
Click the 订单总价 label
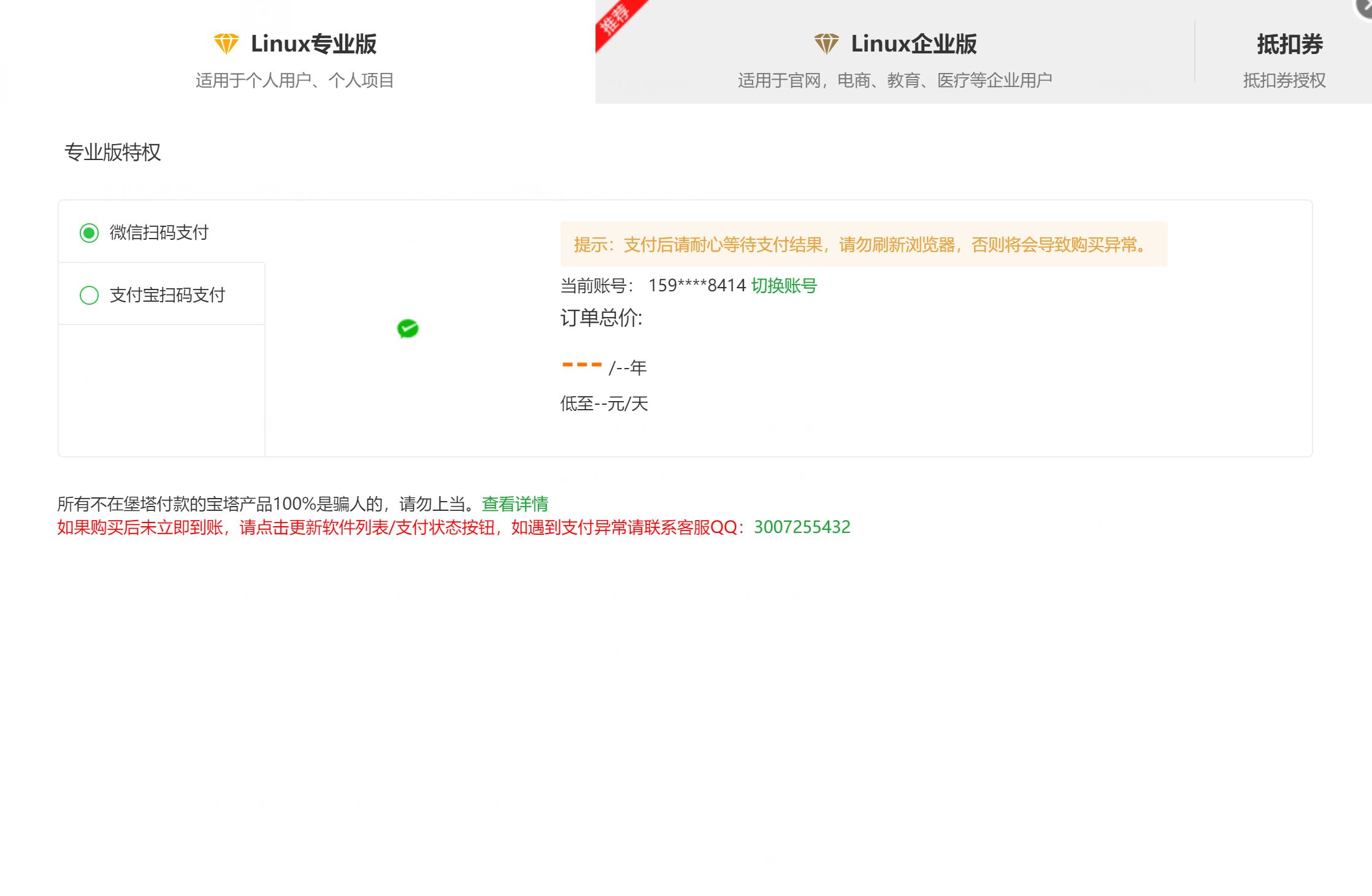pyautogui.click(x=602, y=318)
